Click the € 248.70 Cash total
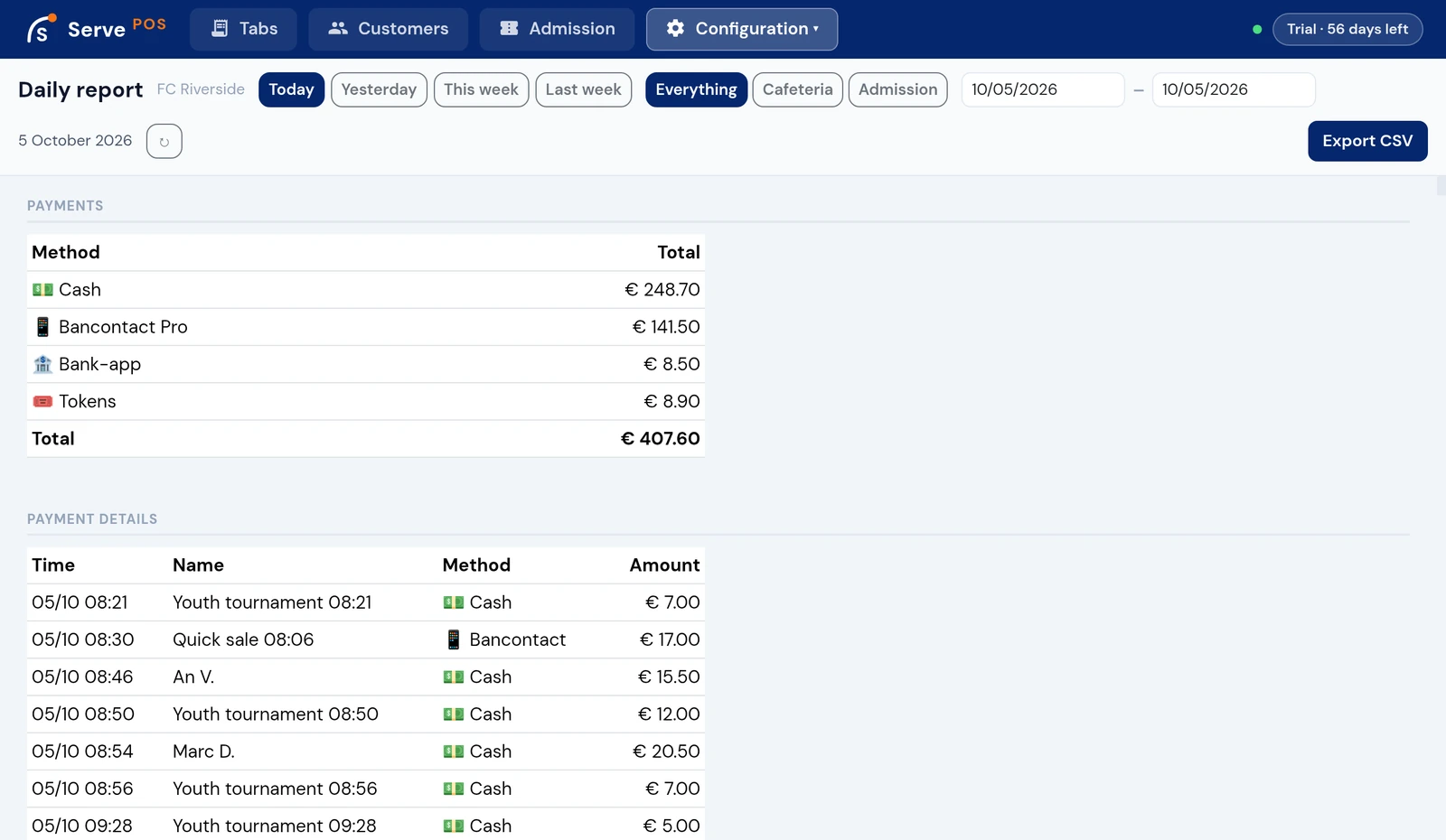This screenshot has height=840, width=1446. click(662, 290)
